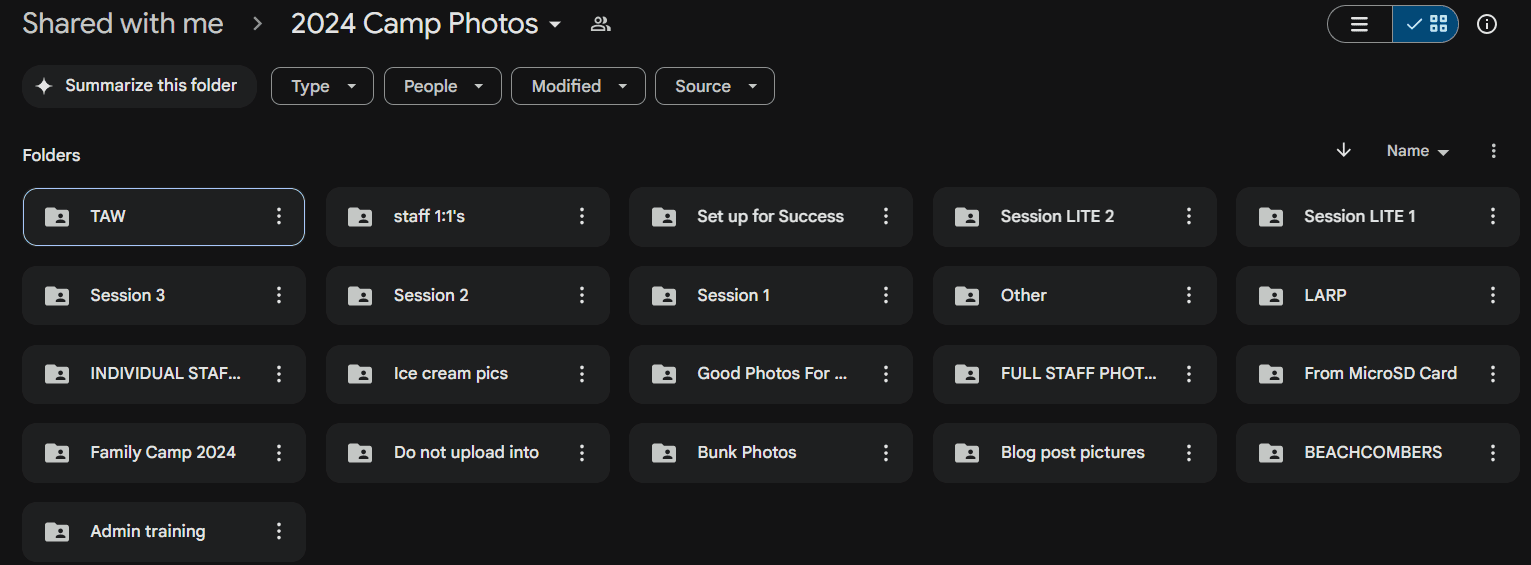Viewport: 1531px width, 565px height.
Task: Open the Session 2 folder
Action: pyautogui.click(x=431, y=296)
